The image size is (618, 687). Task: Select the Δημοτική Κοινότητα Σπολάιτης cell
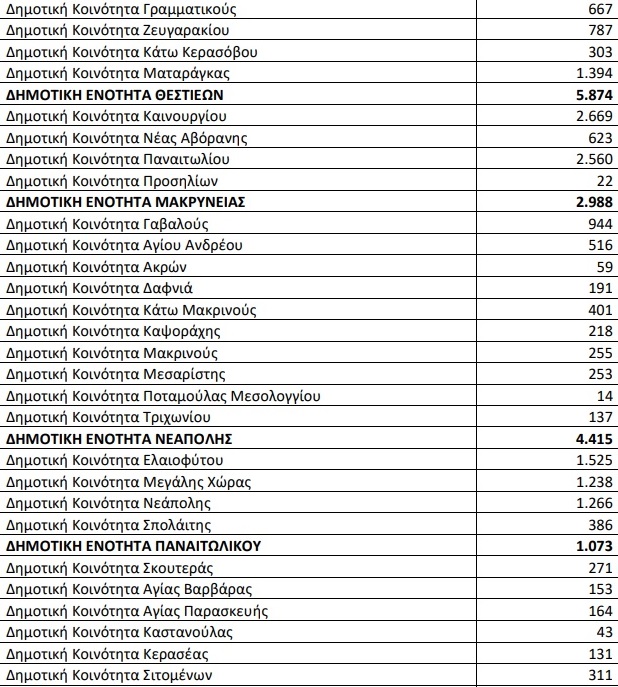pos(109,525)
